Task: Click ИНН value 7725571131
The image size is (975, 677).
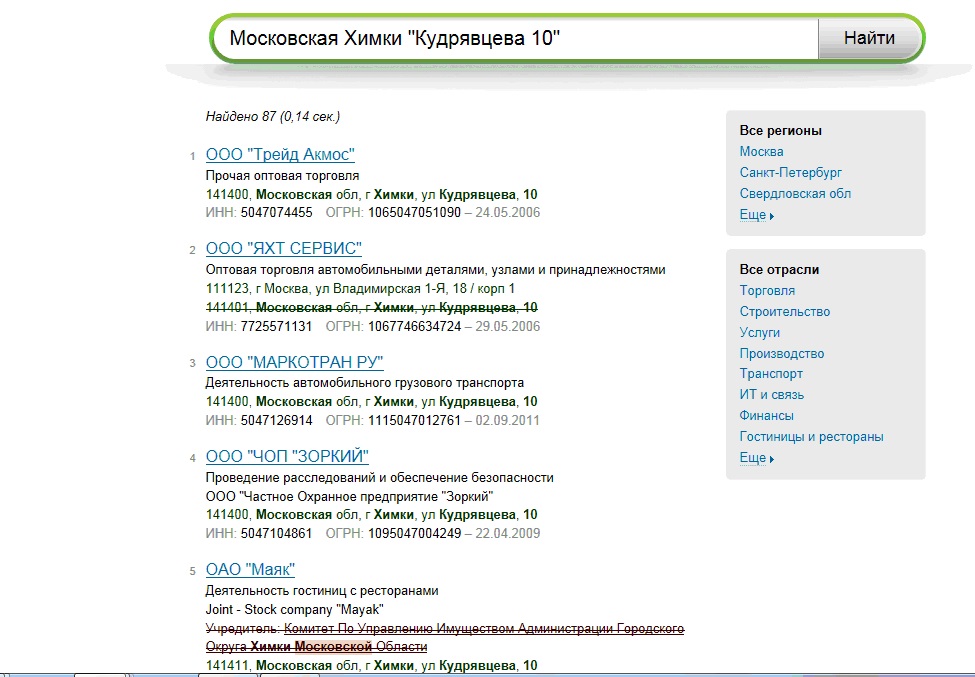Action: [277, 326]
